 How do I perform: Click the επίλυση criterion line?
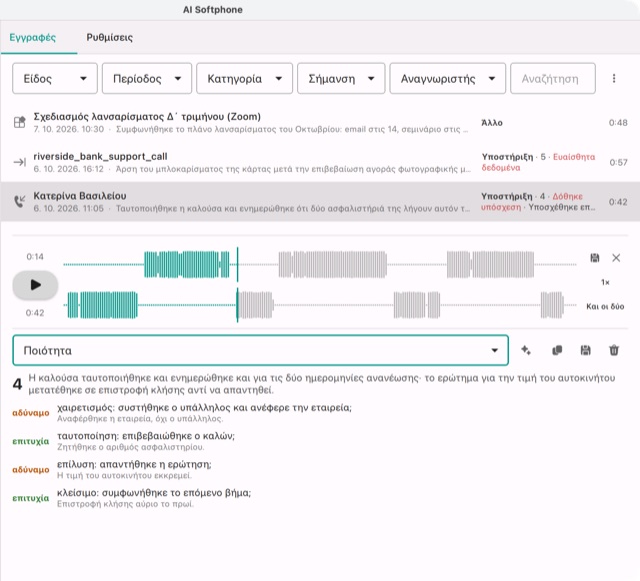coord(134,464)
